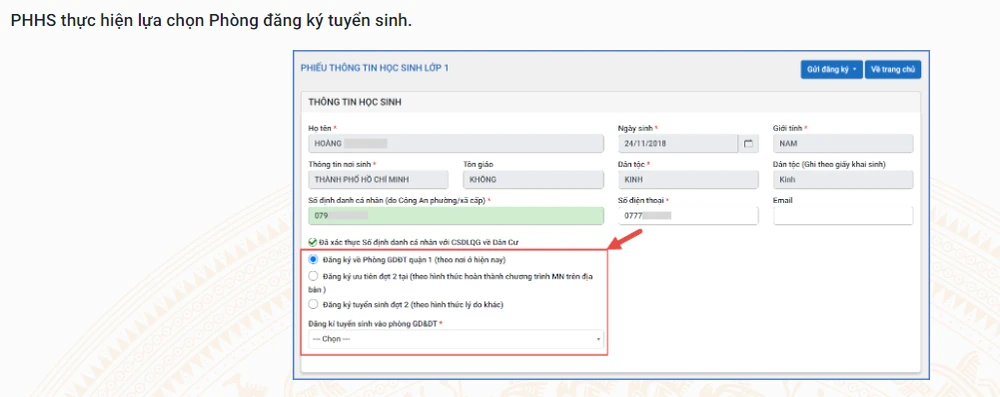Click the Họ tên field with HOÀNG
The width and height of the screenshot is (1000, 397).
point(455,144)
